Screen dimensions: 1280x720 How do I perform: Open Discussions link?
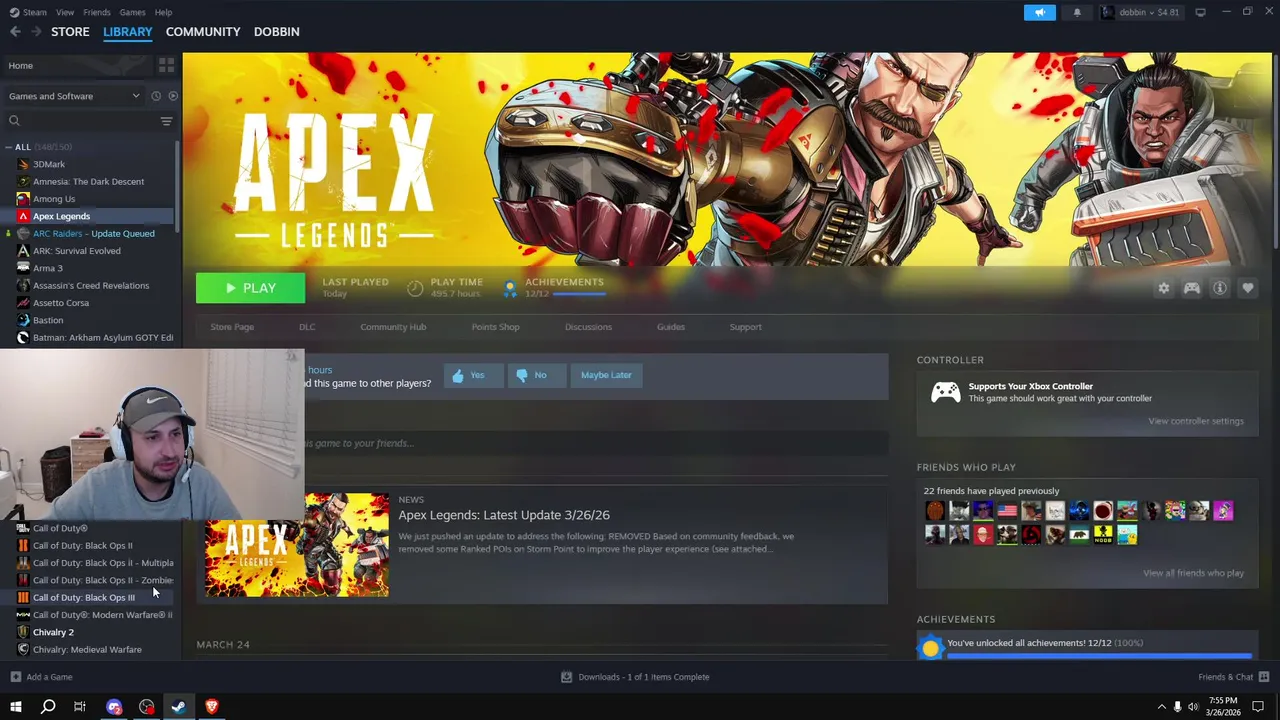(x=588, y=327)
